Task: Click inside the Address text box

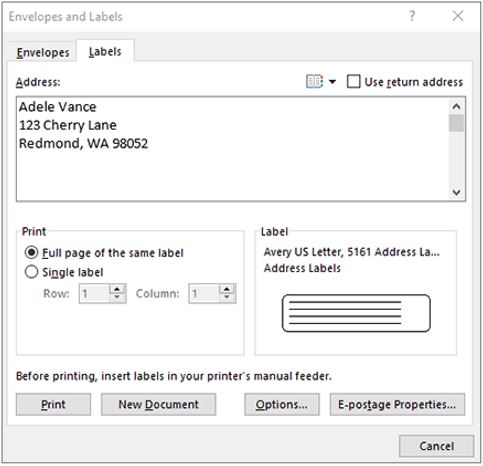Action: click(233, 149)
